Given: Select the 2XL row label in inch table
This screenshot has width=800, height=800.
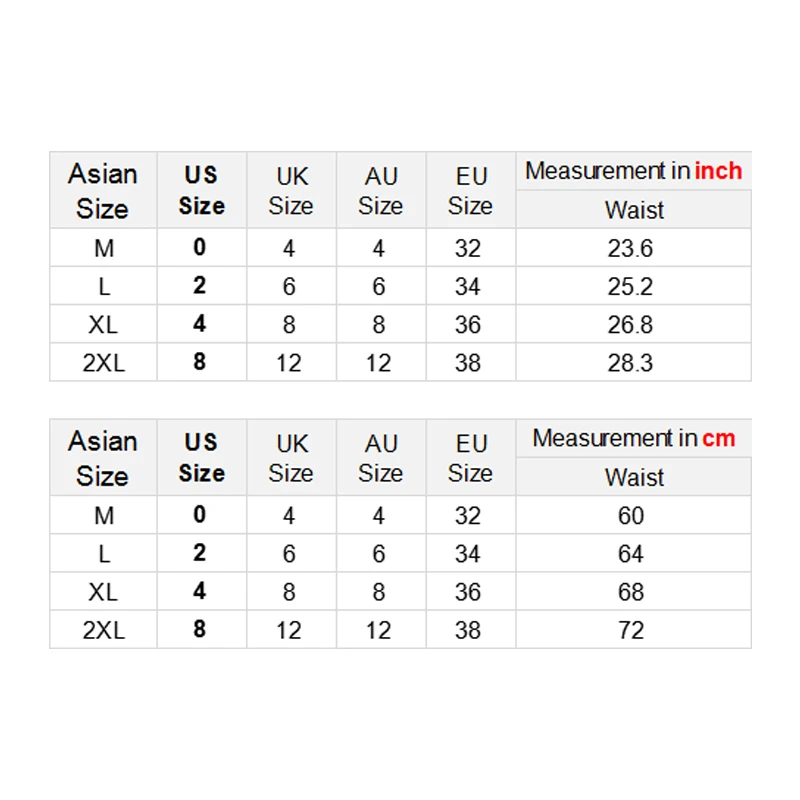Looking at the screenshot, I should coord(103,363).
